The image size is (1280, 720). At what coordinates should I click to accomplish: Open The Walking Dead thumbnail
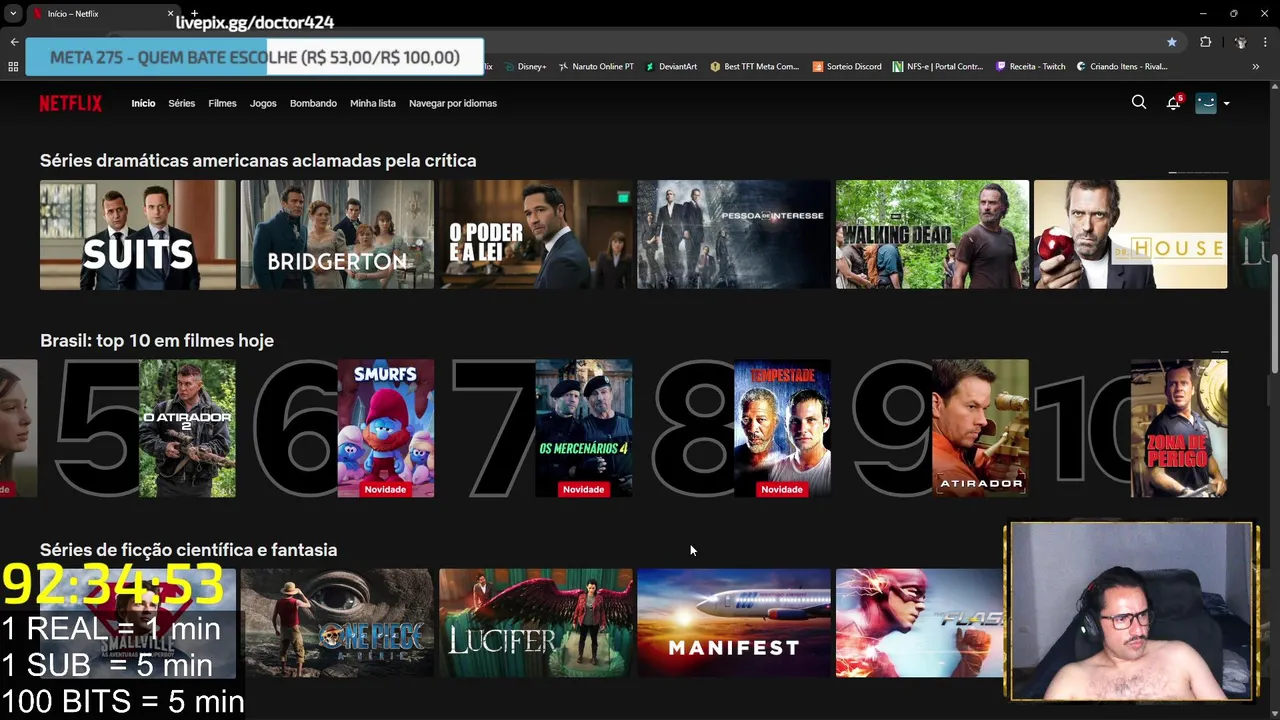point(932,235)
